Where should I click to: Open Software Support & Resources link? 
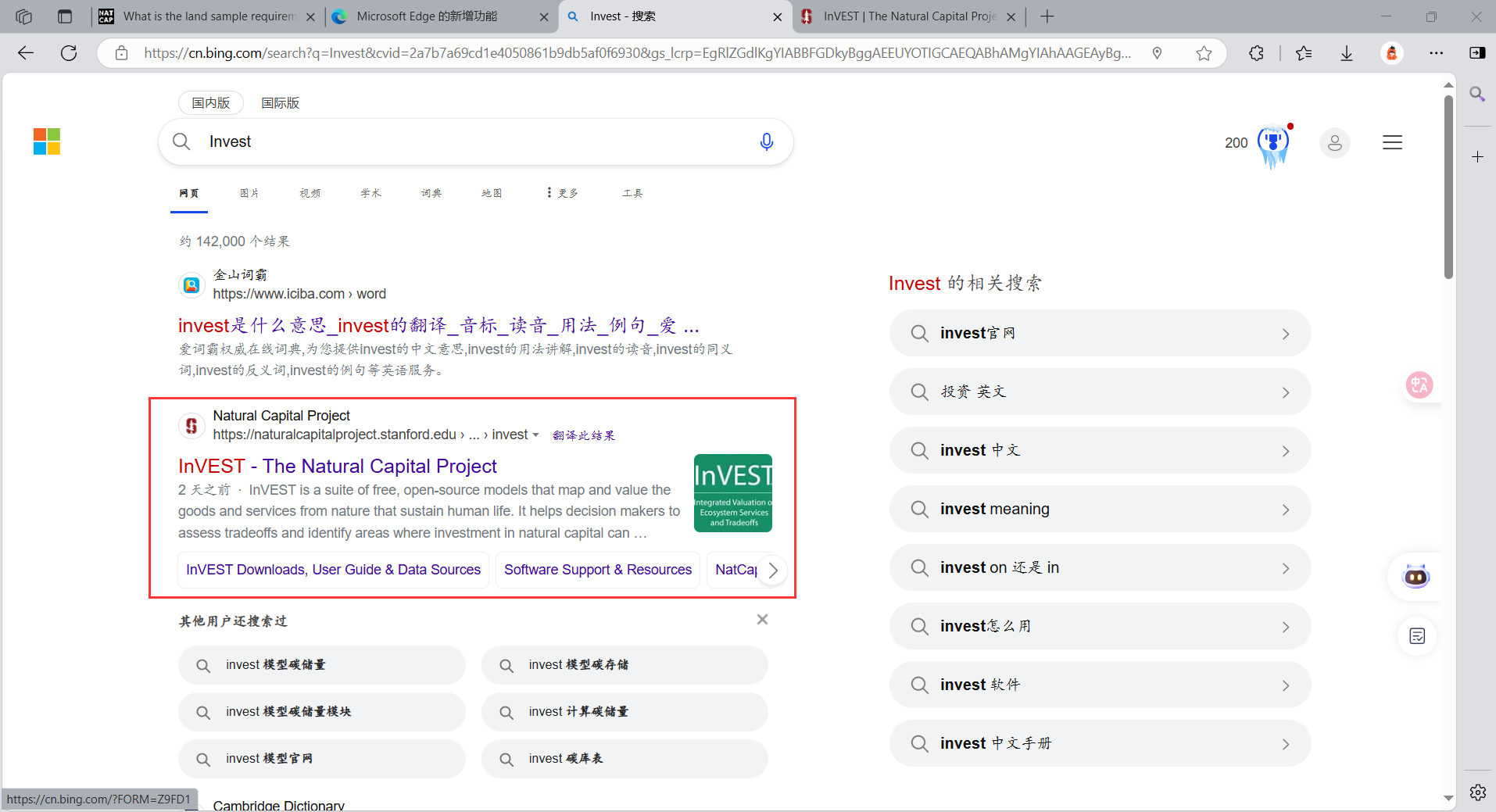tap(598, 570)
